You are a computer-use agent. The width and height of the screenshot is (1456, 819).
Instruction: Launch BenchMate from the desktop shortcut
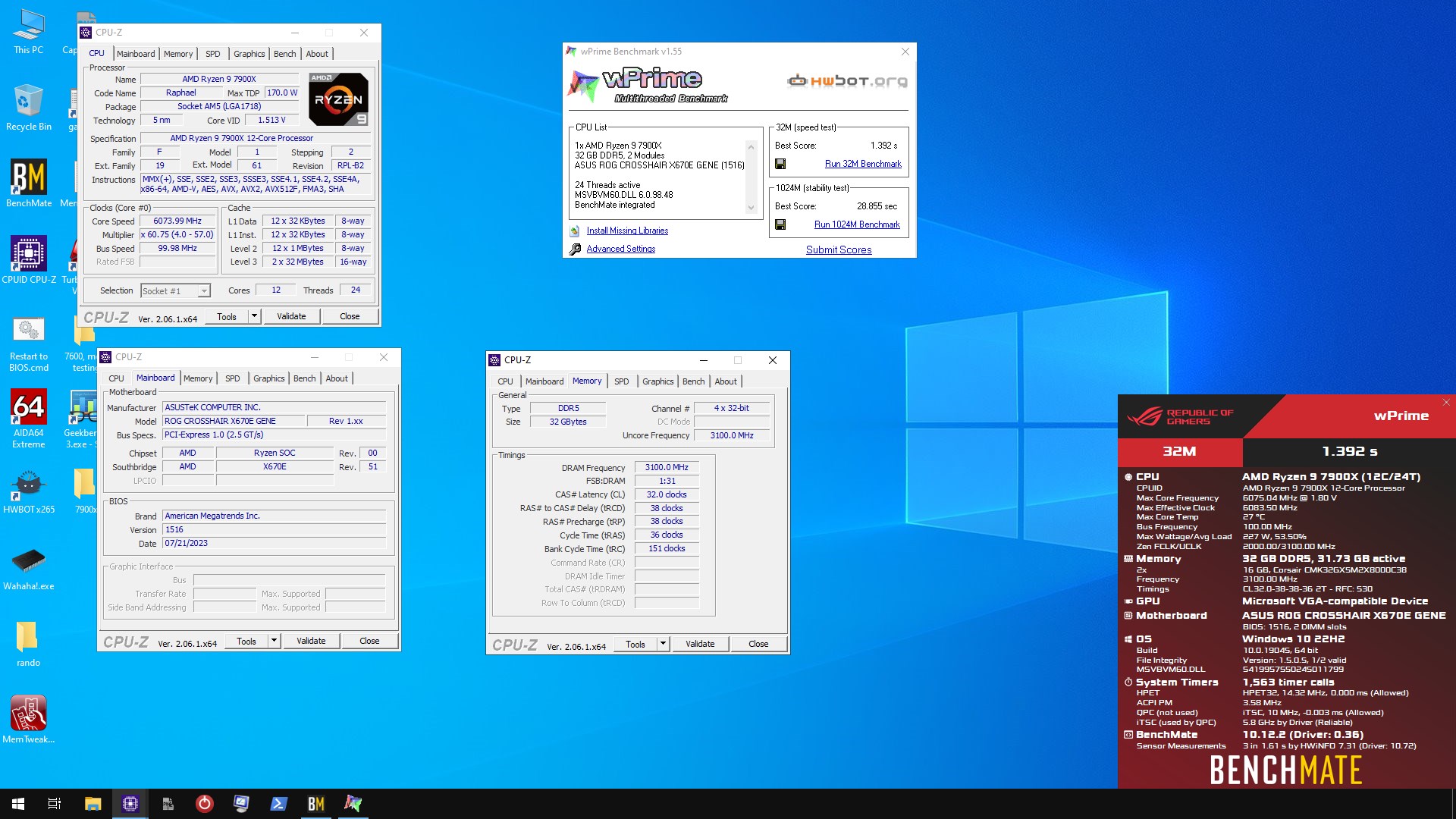(28, 184)
